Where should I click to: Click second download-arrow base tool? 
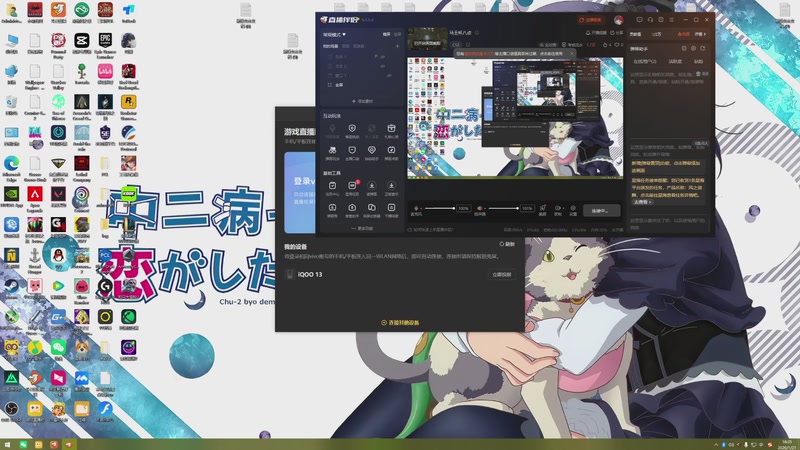[391, 188]
